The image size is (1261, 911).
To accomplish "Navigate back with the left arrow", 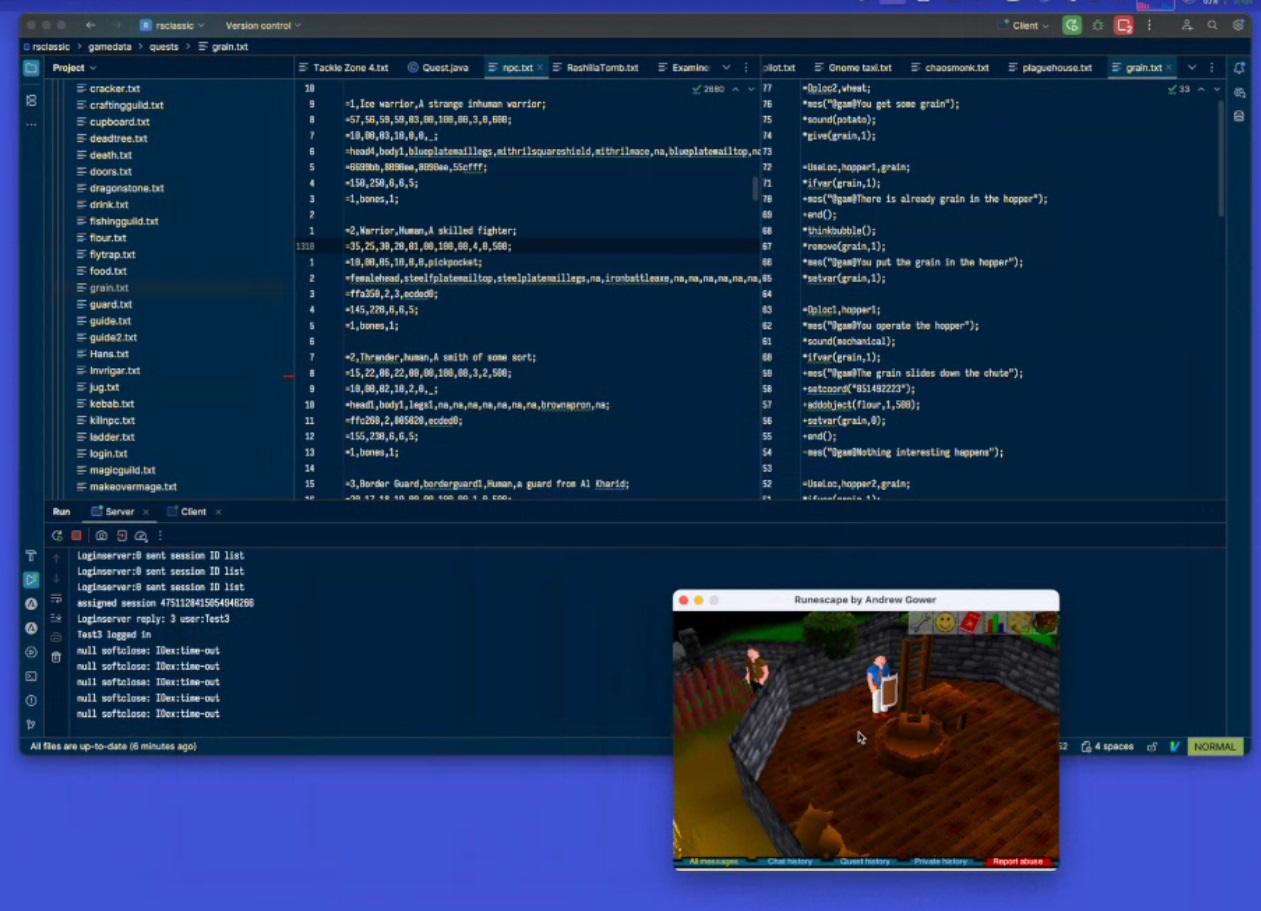I will coord(91,25).
